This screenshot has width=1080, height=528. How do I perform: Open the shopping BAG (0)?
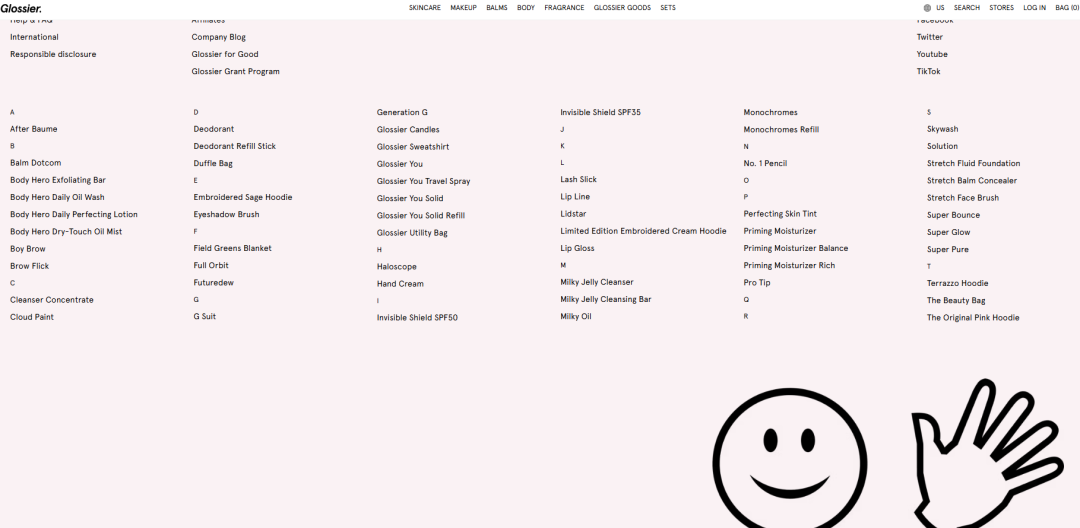[1067, 8]
